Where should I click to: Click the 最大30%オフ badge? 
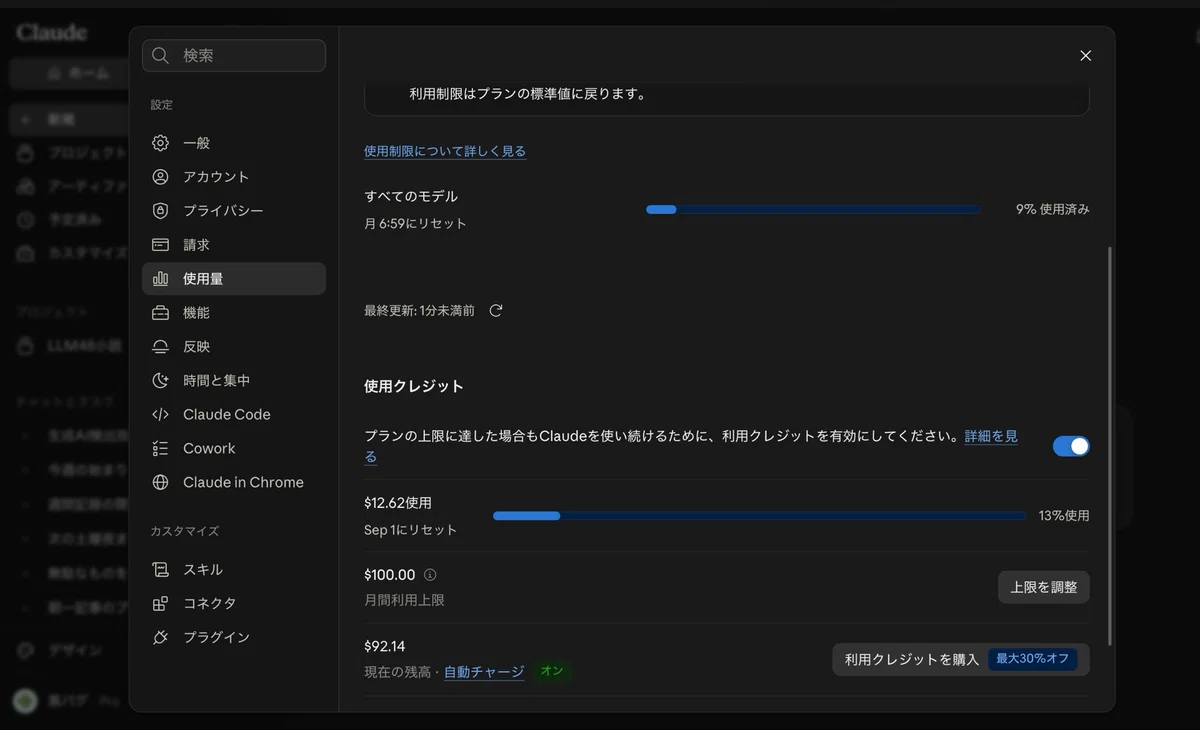(x=1033, y=660)
